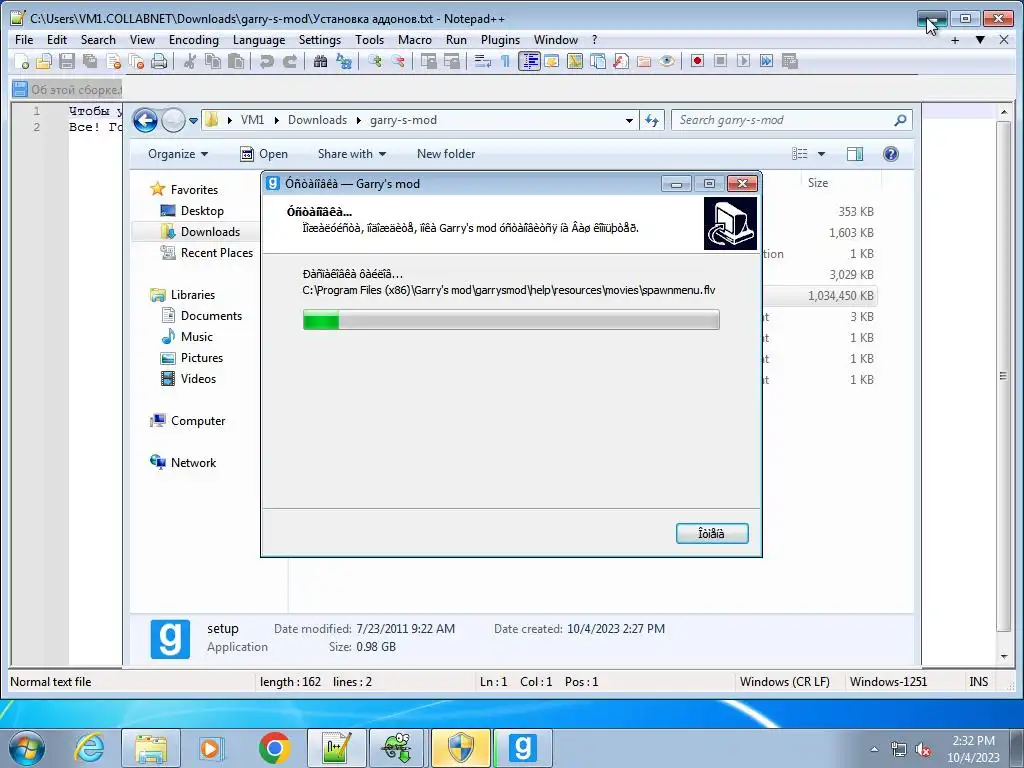Viewport: 1024px width, 768px height.
Task: Expand the change view options arrow
Action: pyautogui.click(x=822, y=154)
